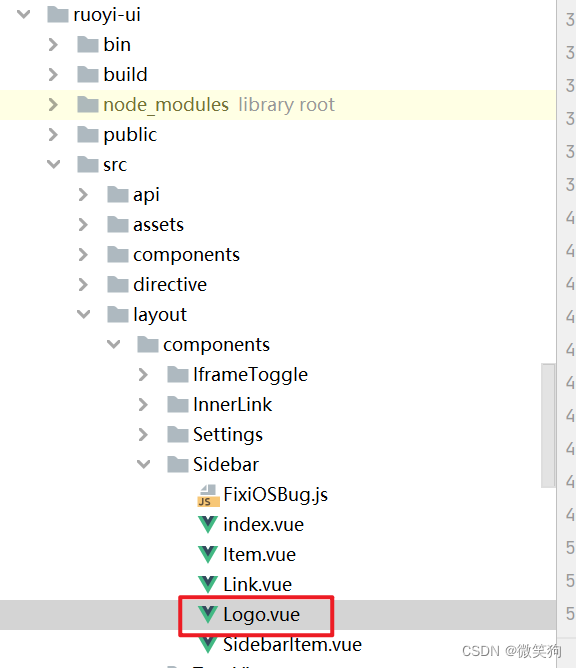Open the highlighted Logo.vue file icon
The height and width of the screenshot is (668, 576).
coord(208,614)
